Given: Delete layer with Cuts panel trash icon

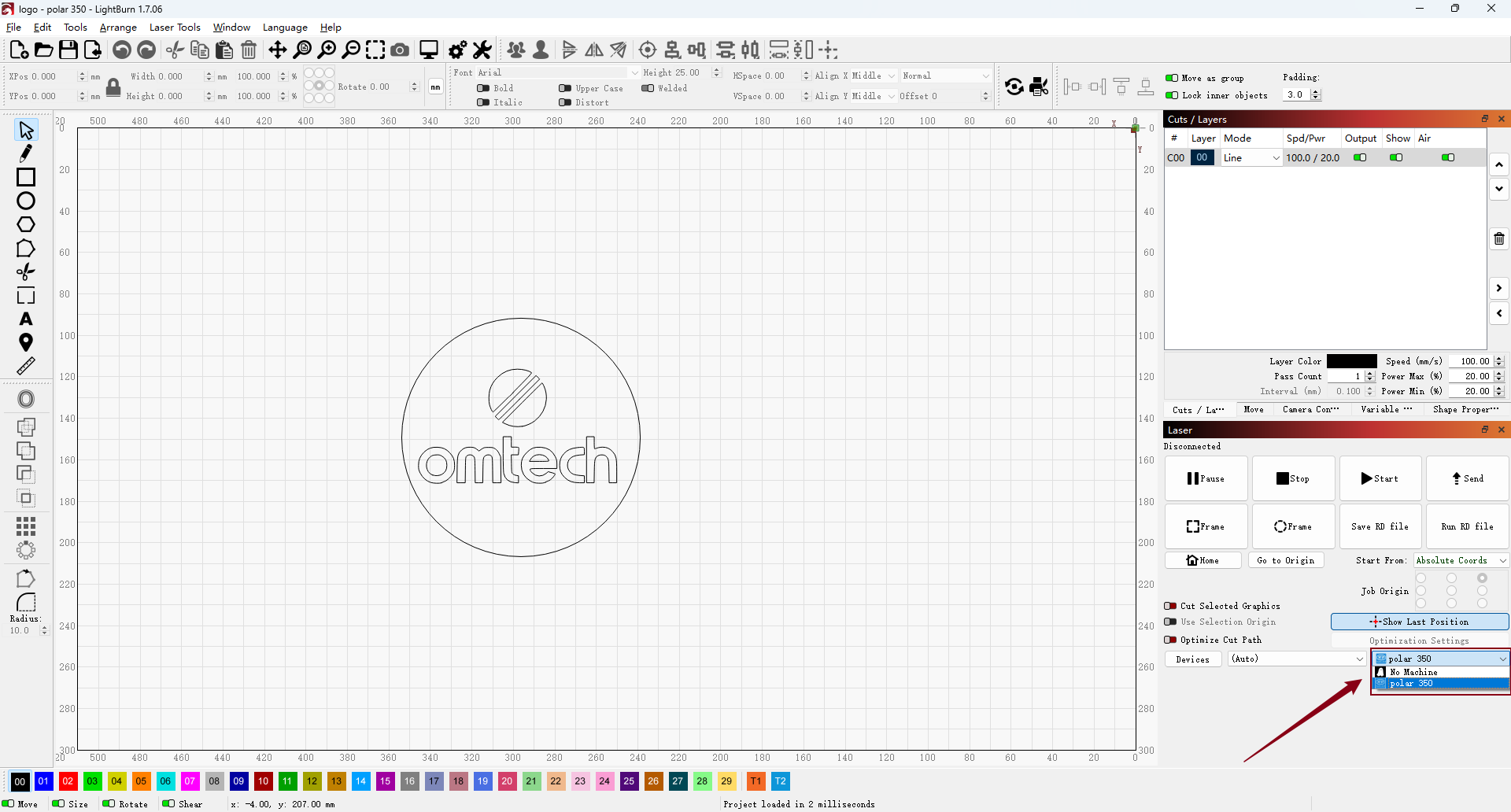Looking at the screenshot, I should pyautogui.click(x=1499, y=238).
